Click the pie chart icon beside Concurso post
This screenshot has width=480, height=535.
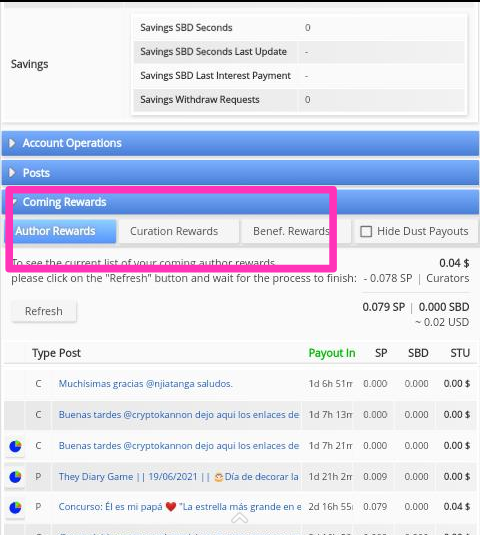[15, 507]
